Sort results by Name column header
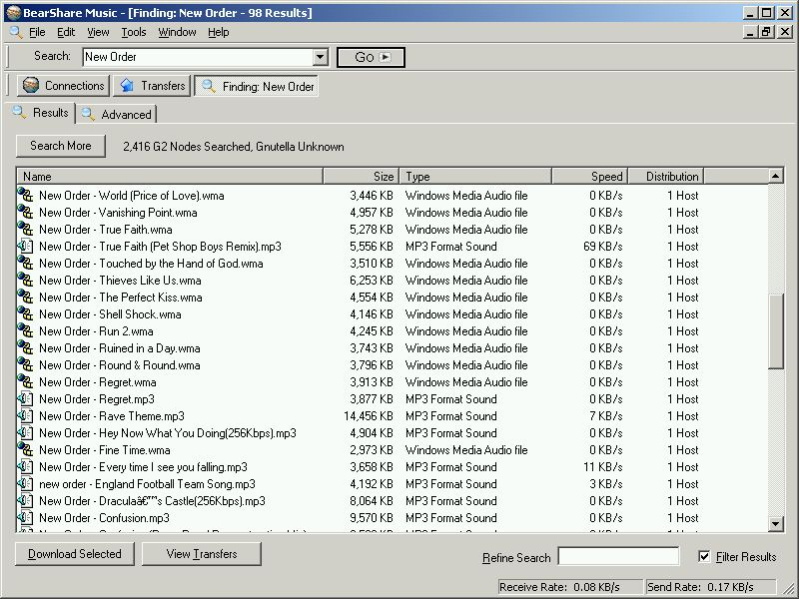 pos(170,176)
